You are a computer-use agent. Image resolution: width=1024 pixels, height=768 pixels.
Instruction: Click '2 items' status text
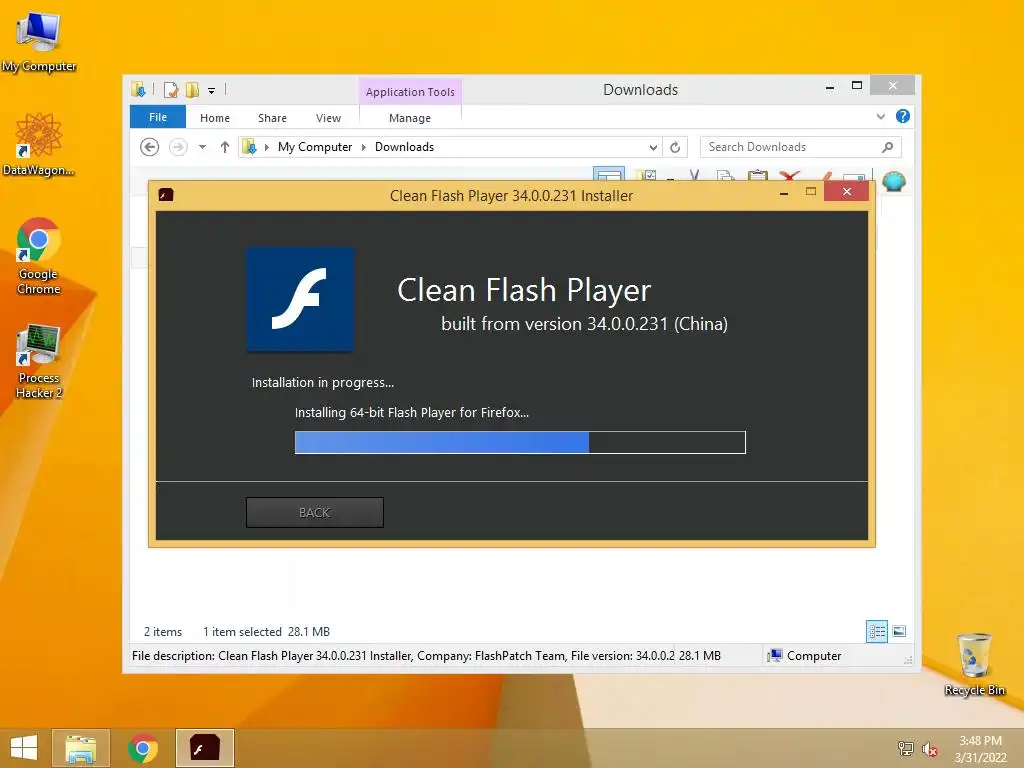pyautogui.click(x=163, y=632)
